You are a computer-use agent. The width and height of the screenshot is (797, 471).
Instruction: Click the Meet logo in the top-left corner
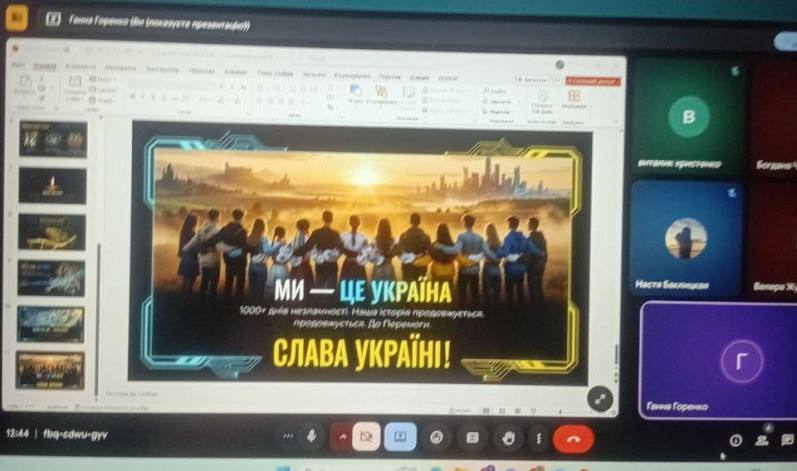point(16,19)
